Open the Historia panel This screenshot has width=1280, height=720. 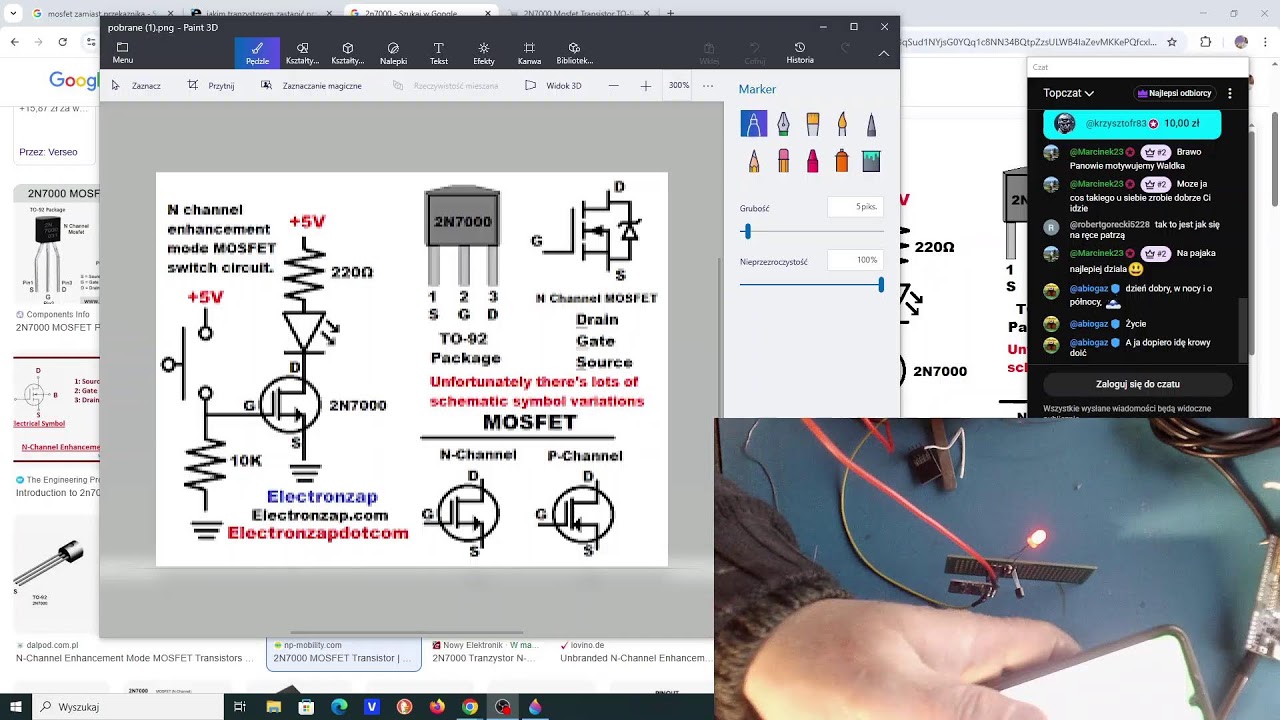pos(800,53)
